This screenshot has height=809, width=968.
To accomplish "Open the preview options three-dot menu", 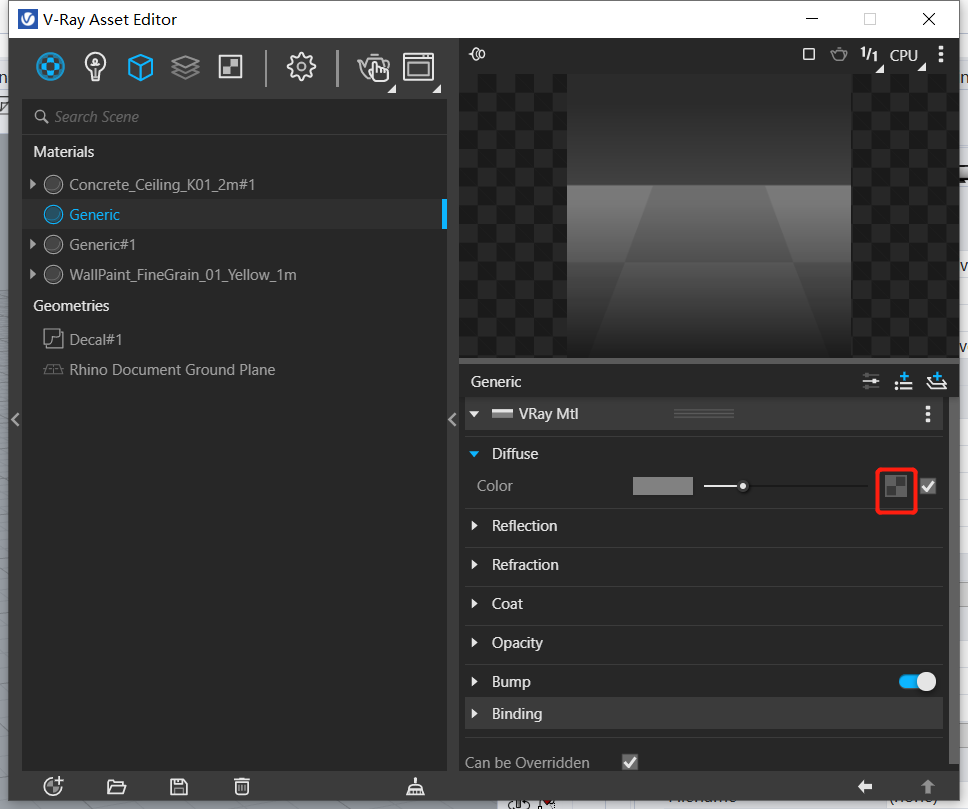I will point(941,54).
